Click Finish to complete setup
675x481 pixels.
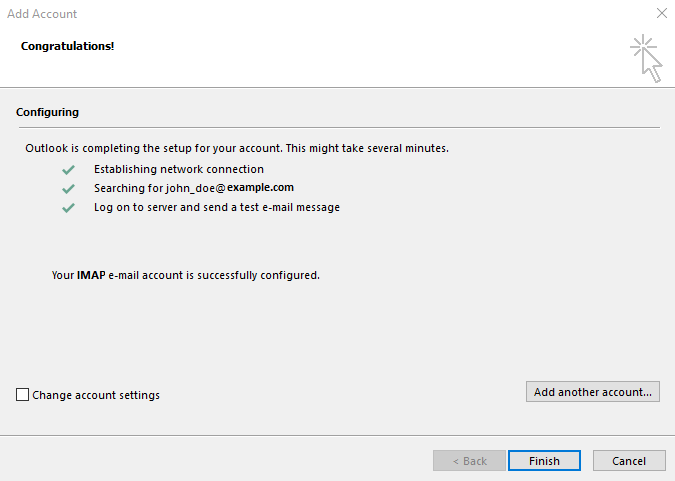[544, 461]
